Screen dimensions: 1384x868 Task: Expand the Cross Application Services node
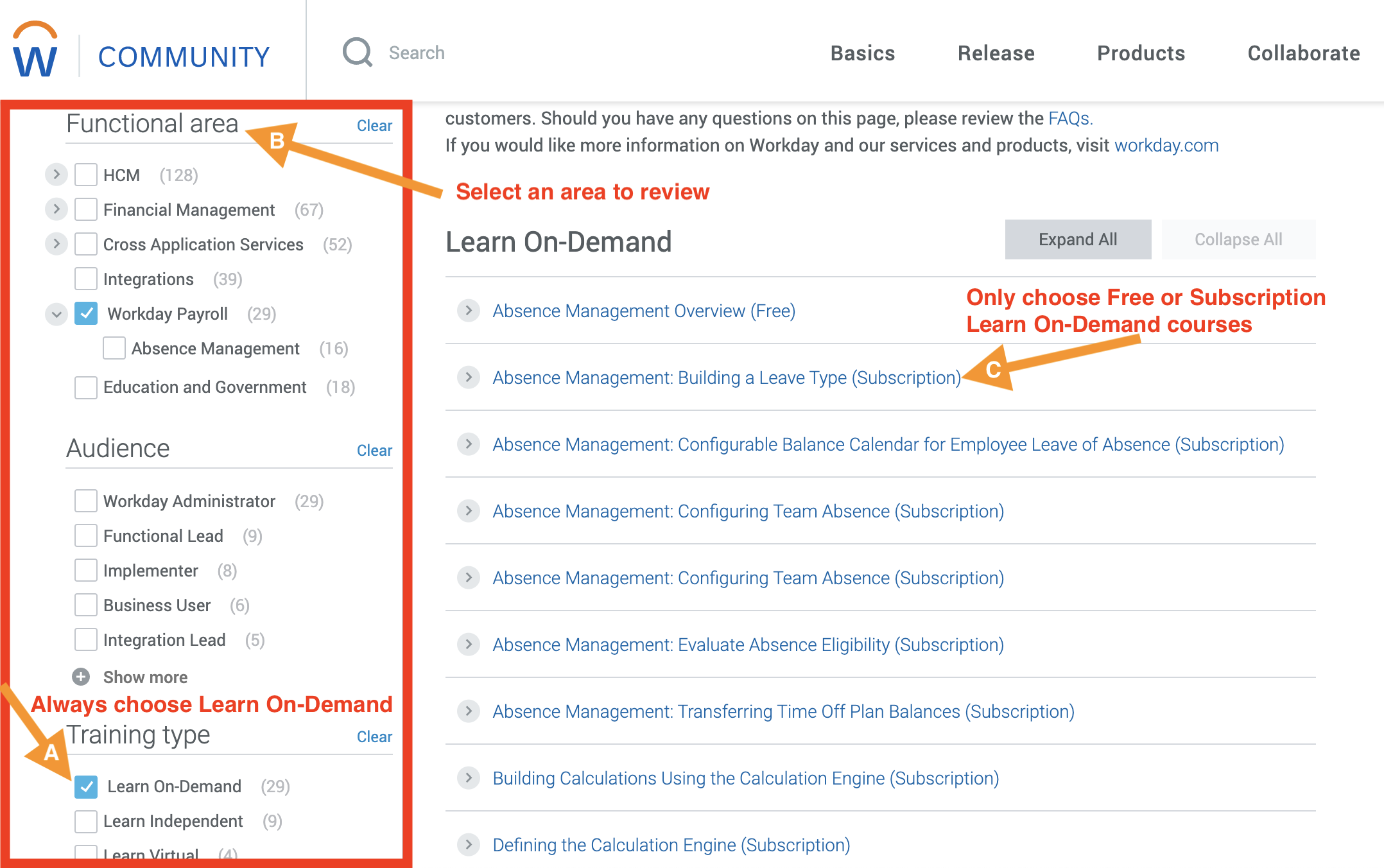pos(56,243)
